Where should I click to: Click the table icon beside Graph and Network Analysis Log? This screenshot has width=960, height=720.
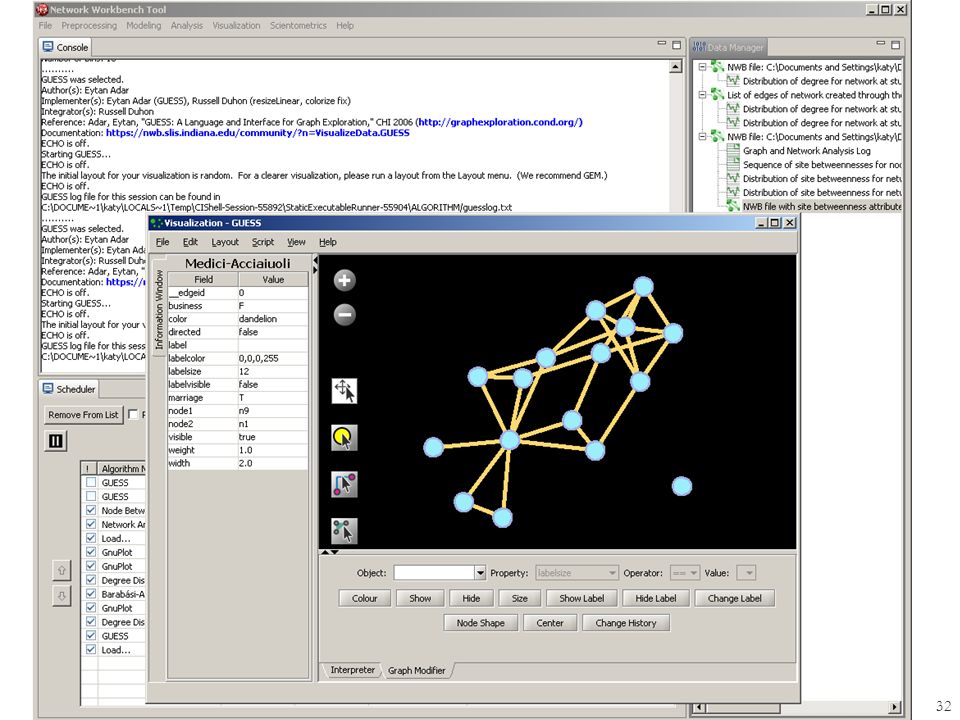[x=733, y=150]
